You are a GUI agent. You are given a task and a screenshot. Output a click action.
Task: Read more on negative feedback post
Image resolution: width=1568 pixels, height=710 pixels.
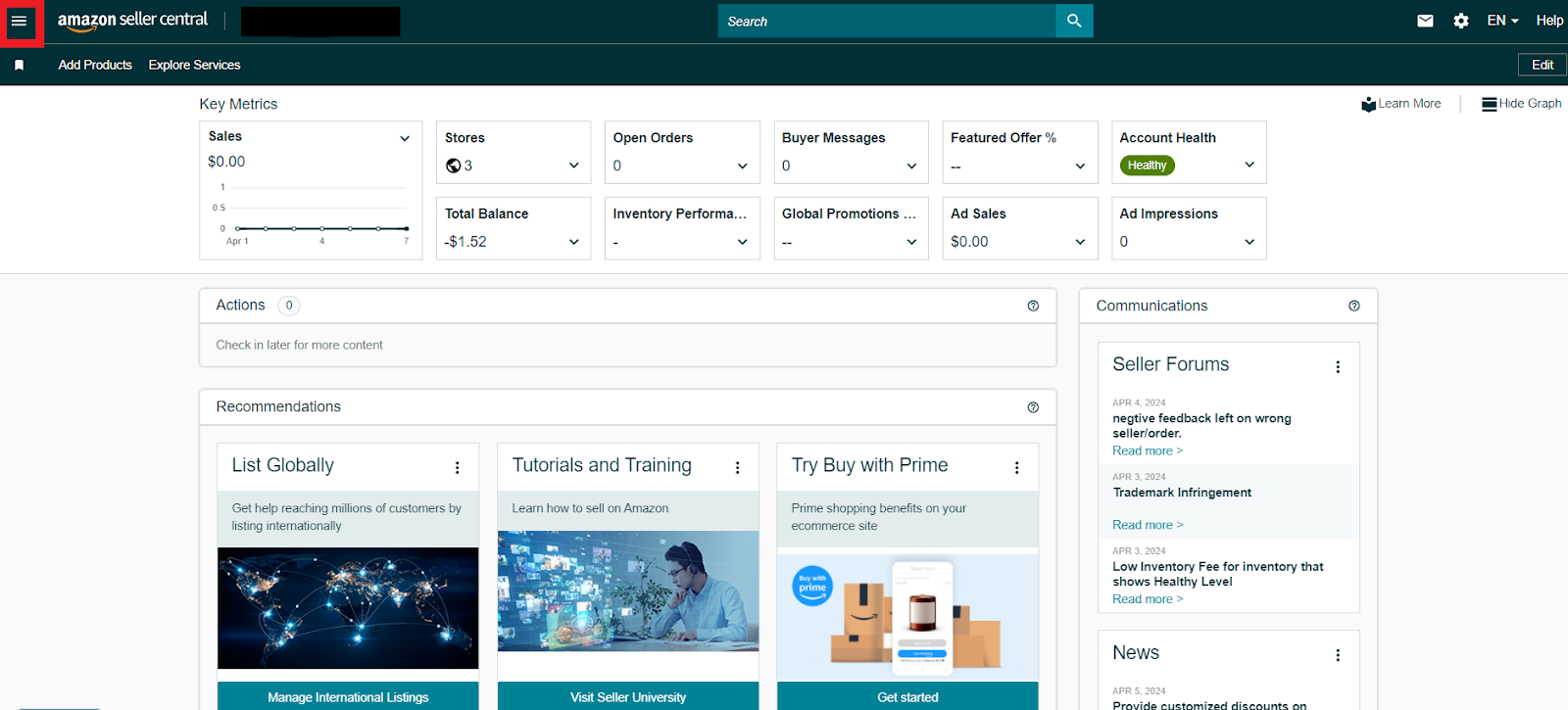click(1148, 450)
